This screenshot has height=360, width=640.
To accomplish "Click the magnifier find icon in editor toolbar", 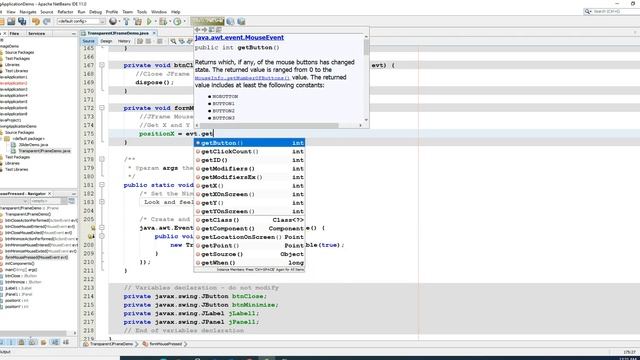I will point(173,41).
